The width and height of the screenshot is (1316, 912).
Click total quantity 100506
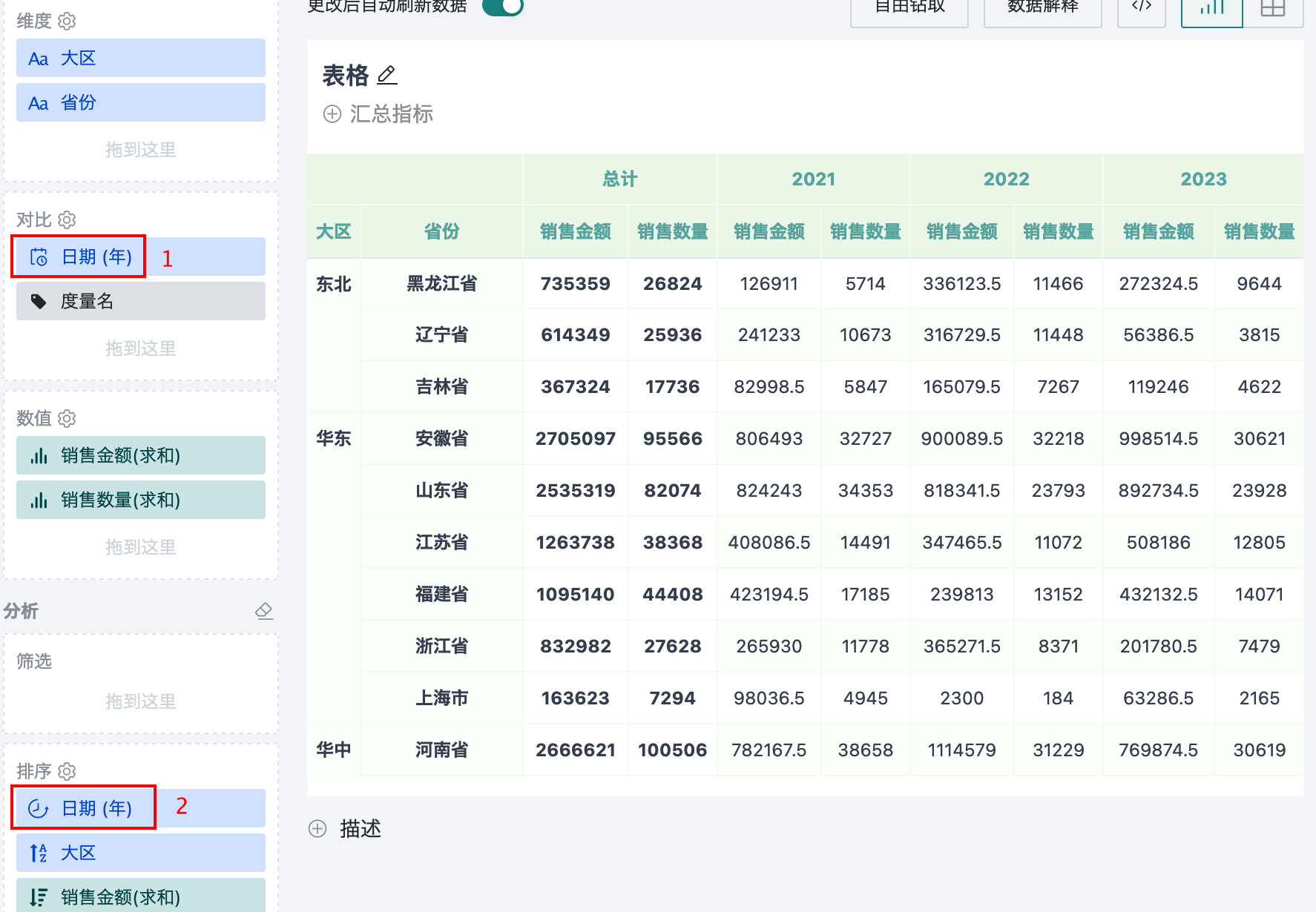coord(673,750)
